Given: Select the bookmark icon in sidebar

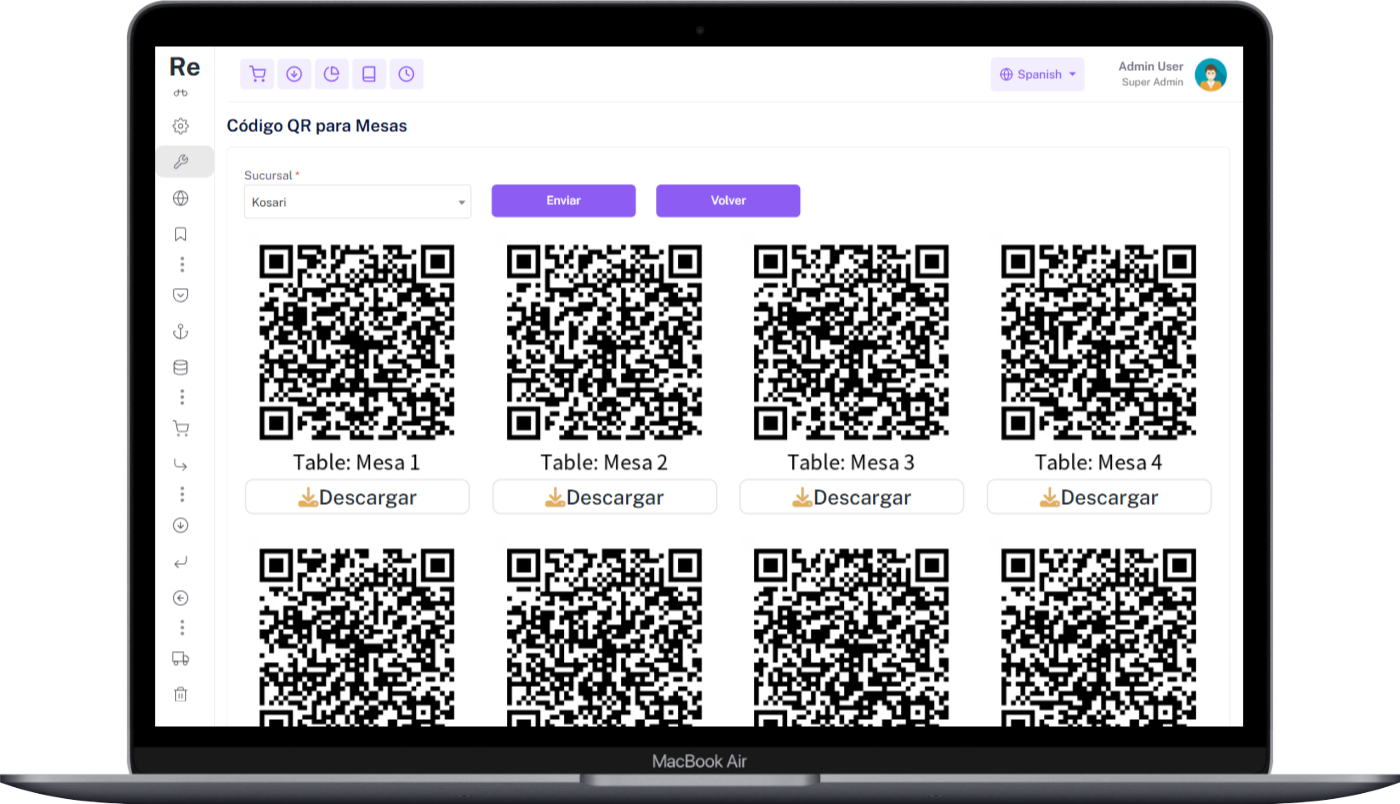Looking at the screenshot, I should (x=181, y=234).
